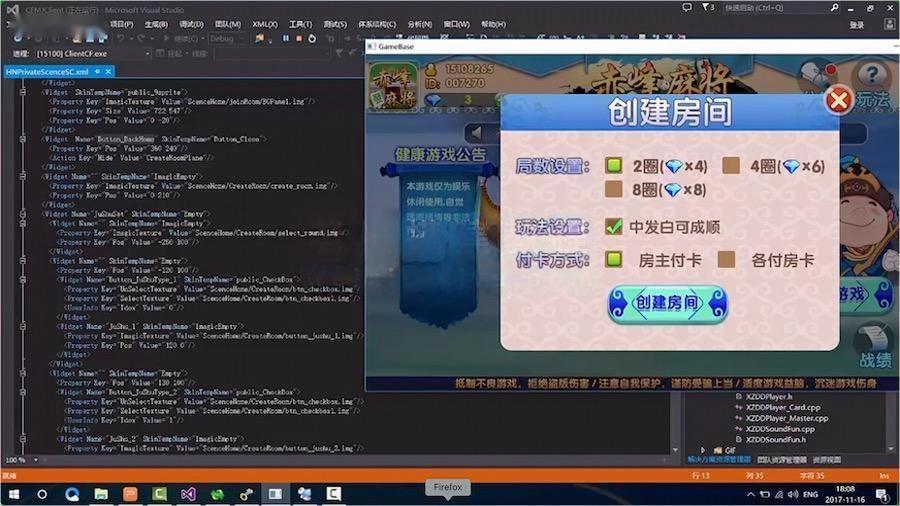Screen dimensions: 900x506
Task: Open the 工具(T) menu
Action: pos(300,24)
